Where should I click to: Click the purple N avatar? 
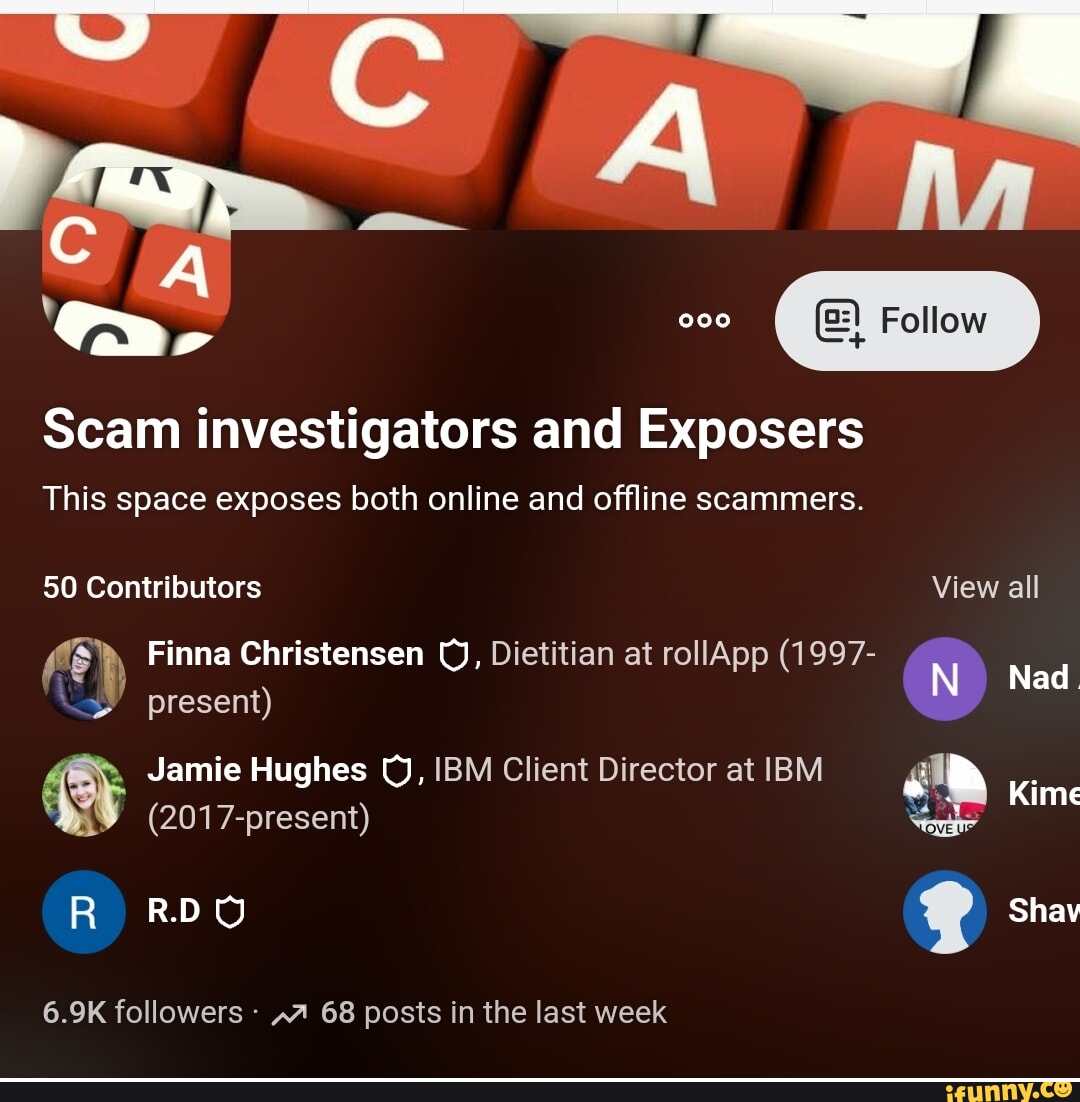click(944, 678)
